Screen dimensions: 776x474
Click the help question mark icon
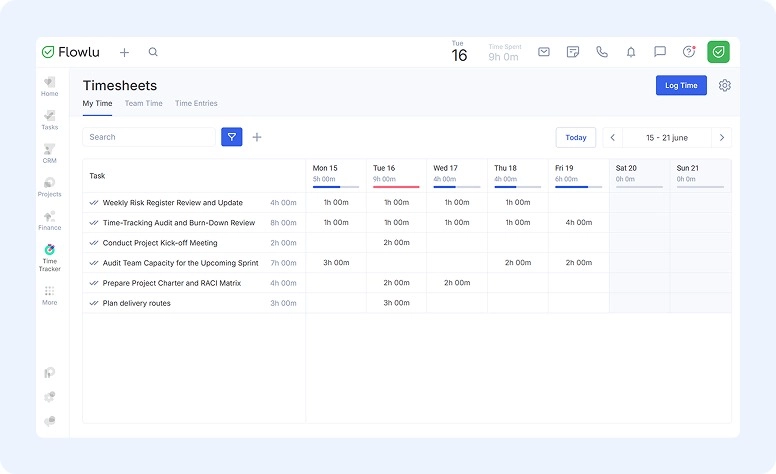coord(689,51)
